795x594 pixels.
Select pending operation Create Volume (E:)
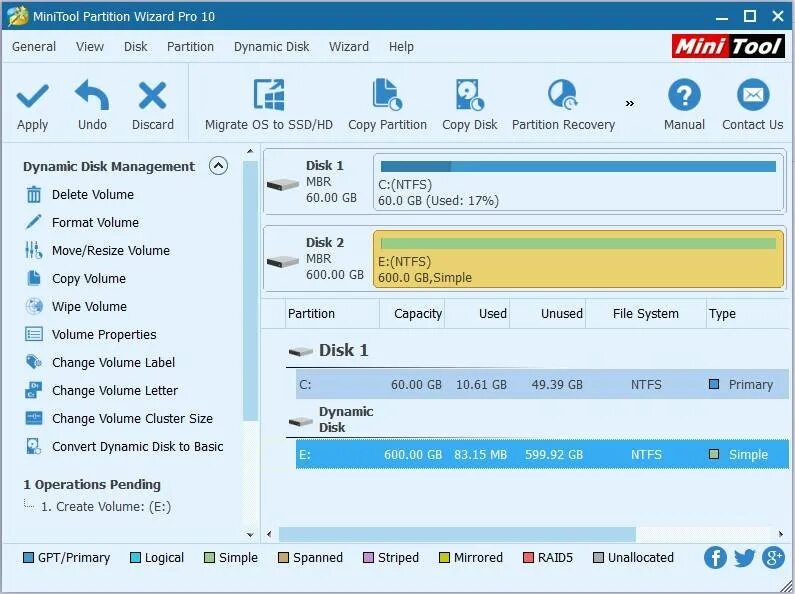[x=105, y=506]
